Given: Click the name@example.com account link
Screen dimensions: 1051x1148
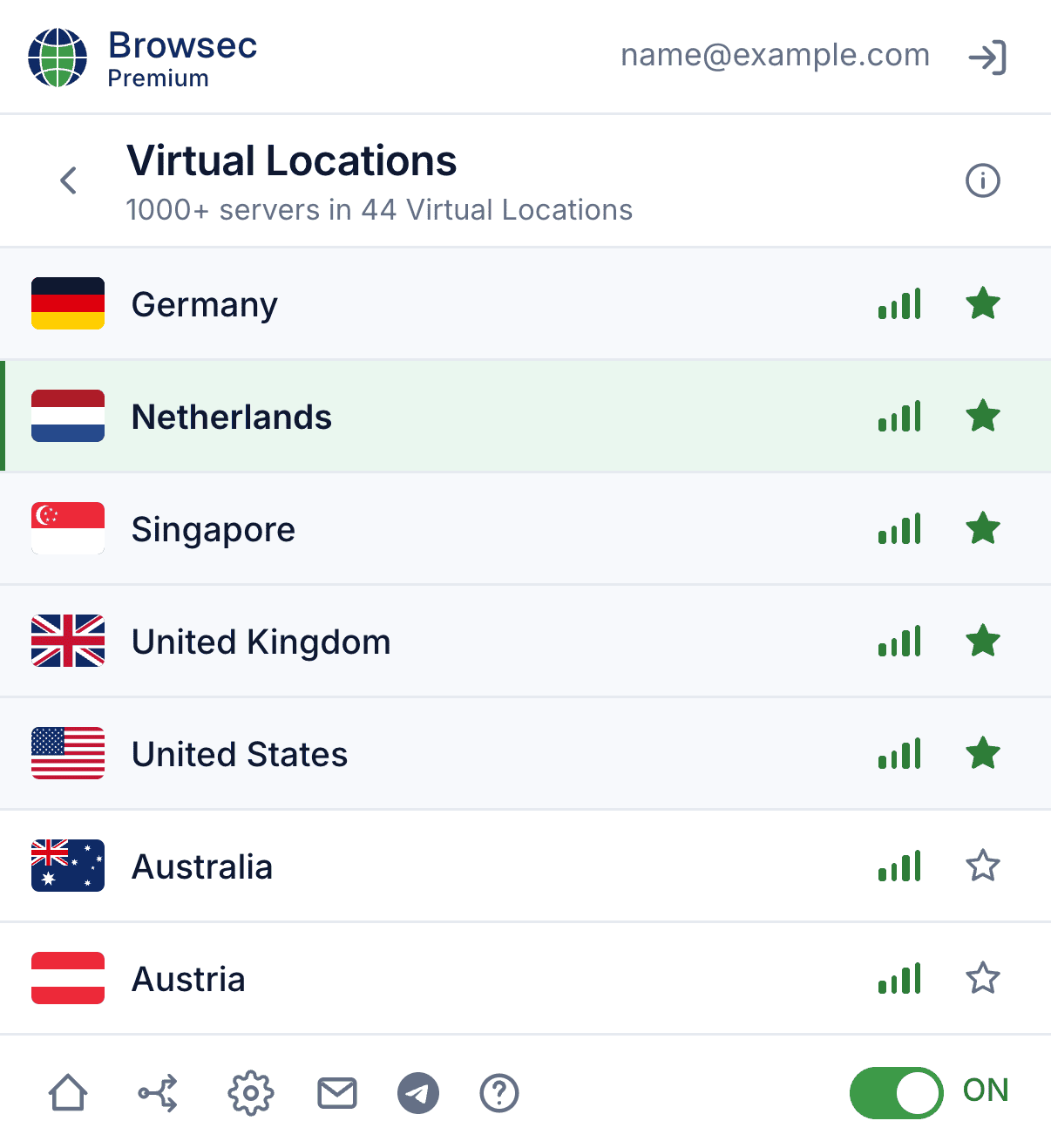Looking at the screenshot, I should pyautogui.click(x=775, y=55).
